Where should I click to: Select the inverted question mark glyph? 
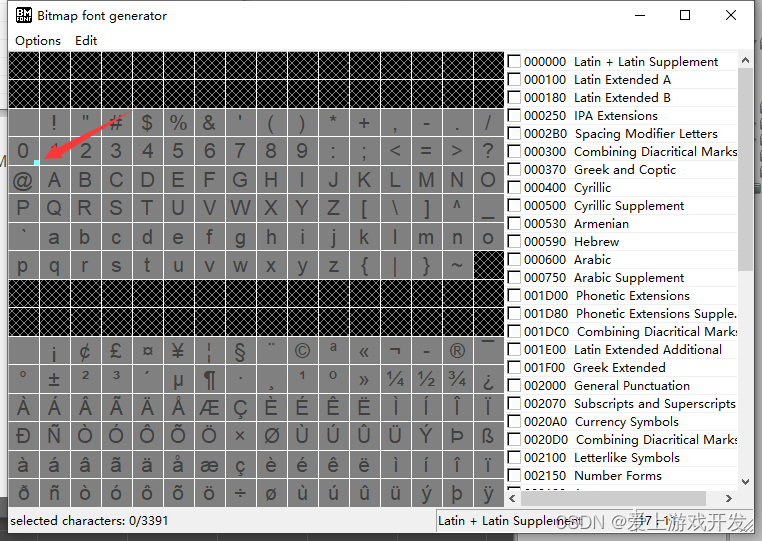click(x=488, y=379)
